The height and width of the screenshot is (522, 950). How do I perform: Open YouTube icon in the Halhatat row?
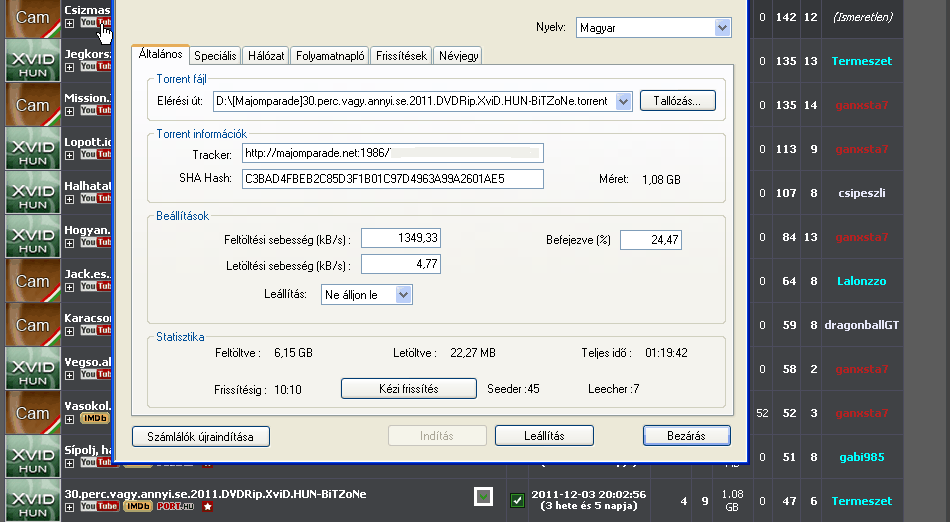pyautogui.click(x=96, y=198)
